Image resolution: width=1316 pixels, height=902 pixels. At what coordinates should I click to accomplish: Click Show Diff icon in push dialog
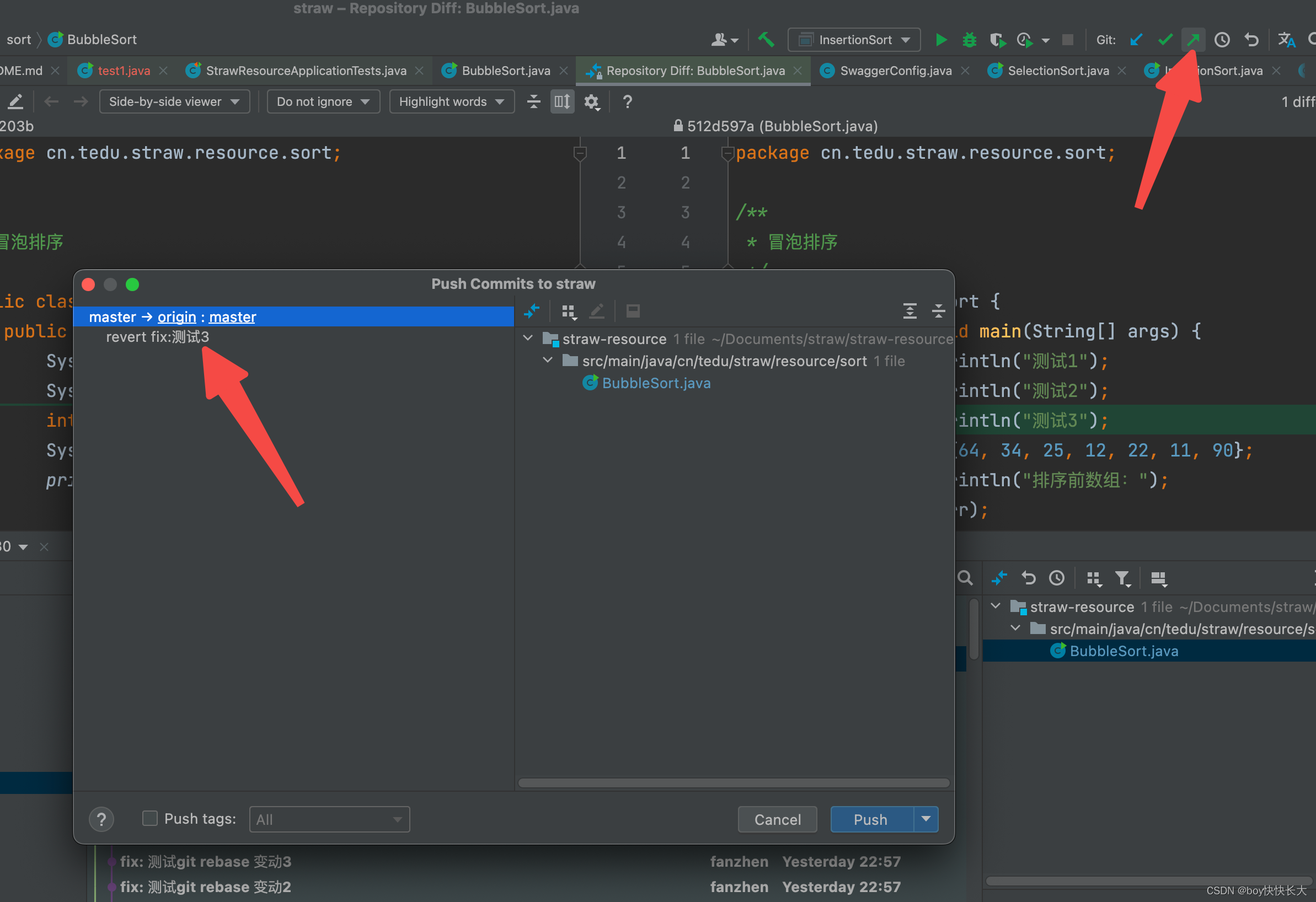coord(532,311)
